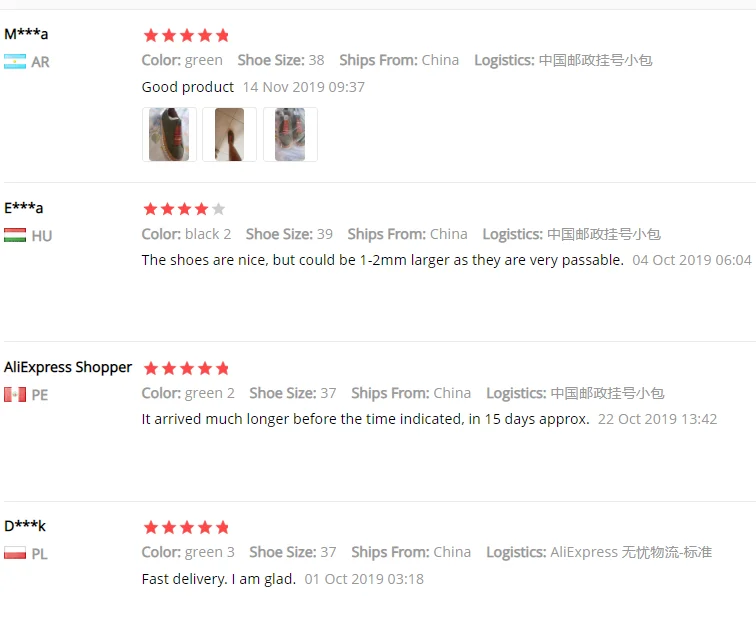Click the Hungary flag icon beside HU

point(15,235)
